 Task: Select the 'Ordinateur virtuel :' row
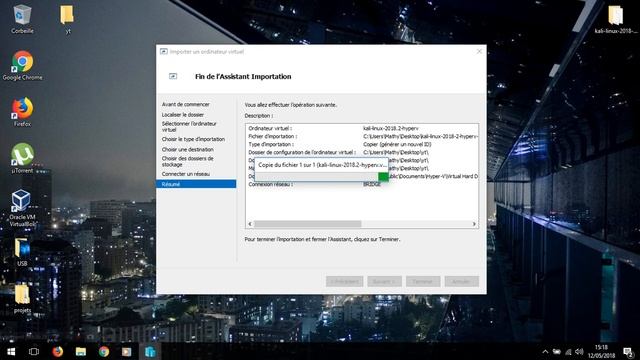(x=362, y=128)
